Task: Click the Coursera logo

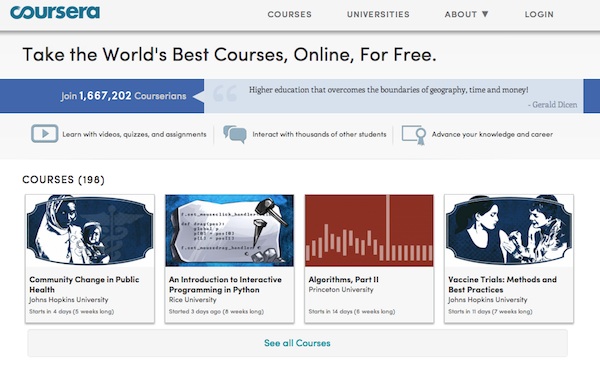Action: click(55, 12)
